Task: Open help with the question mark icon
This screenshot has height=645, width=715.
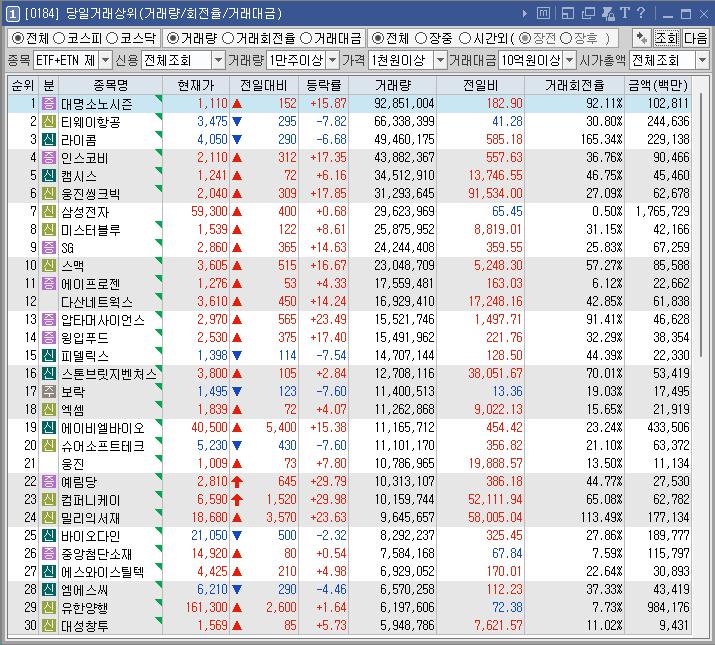Action: click(641, 13)
